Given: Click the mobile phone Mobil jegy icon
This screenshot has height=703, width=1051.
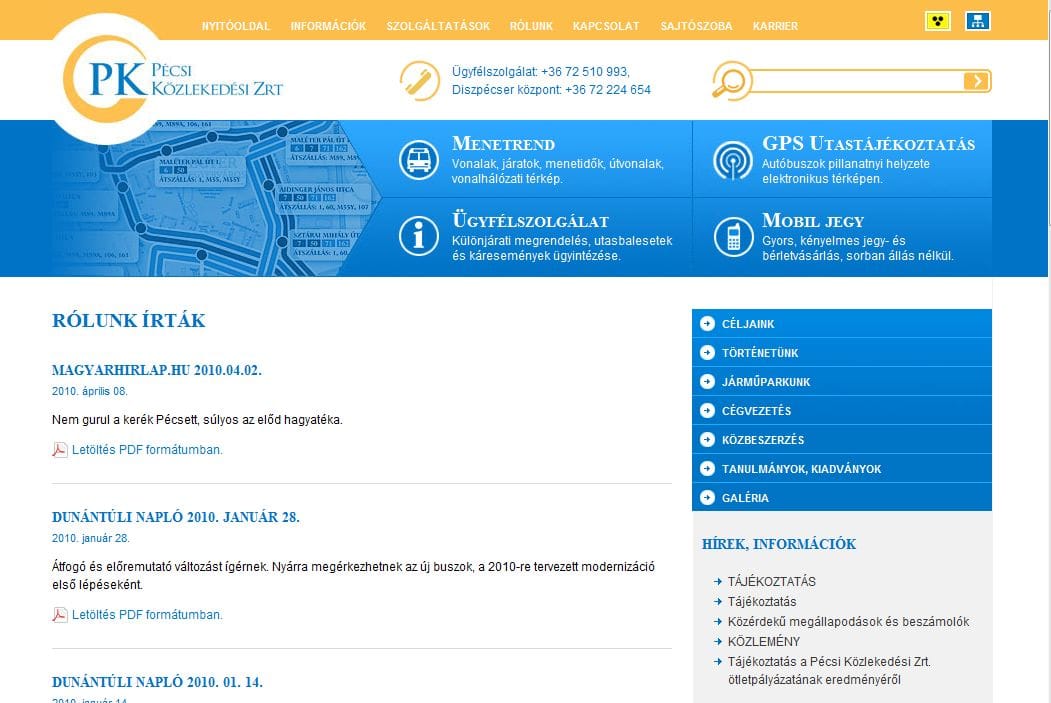Looking at the screenshot, I should (733, 237).
